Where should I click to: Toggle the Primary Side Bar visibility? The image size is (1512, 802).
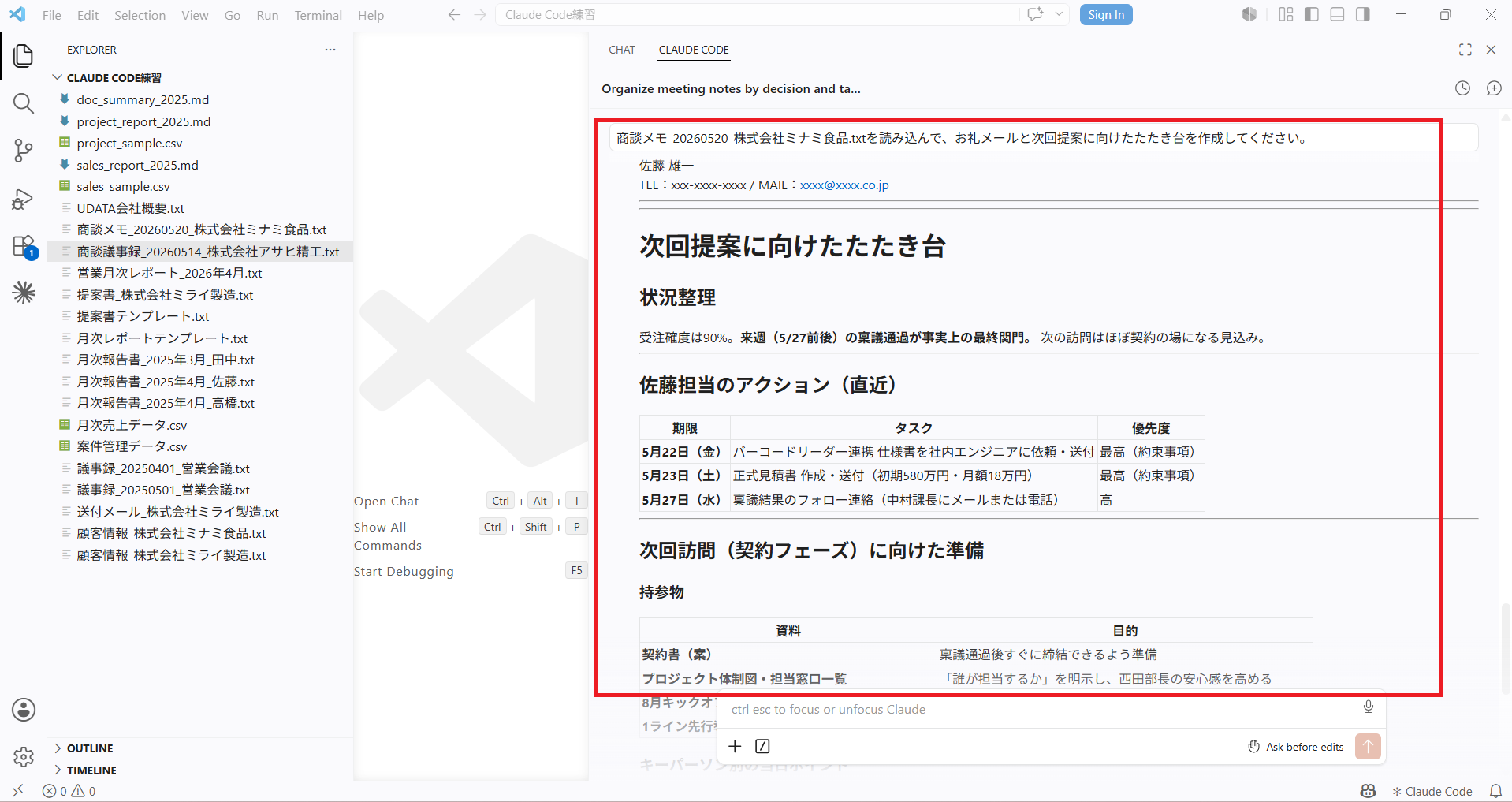(1312, 14)
